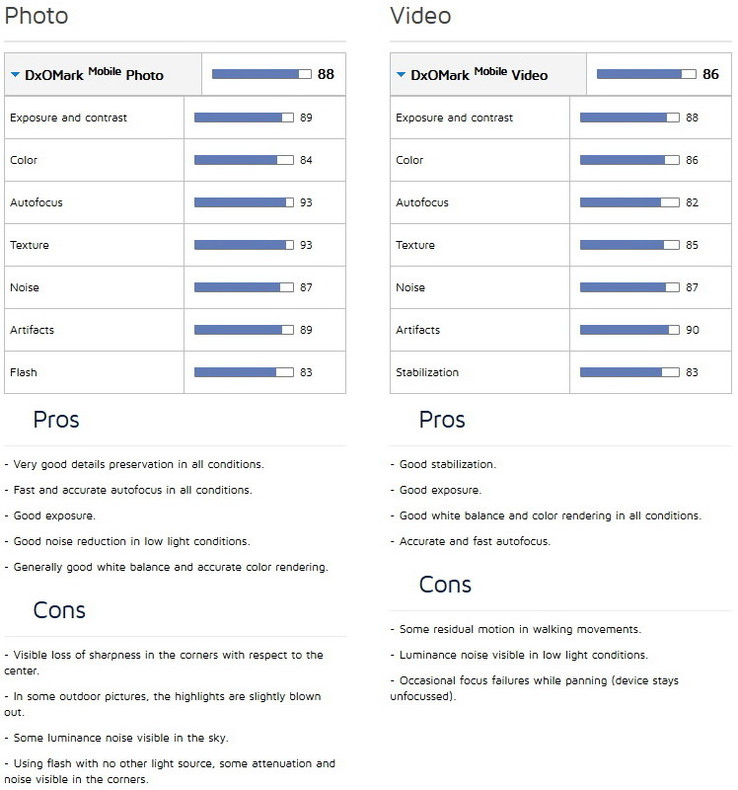Click the Photo Artifacts score bar

coord(243,330)
